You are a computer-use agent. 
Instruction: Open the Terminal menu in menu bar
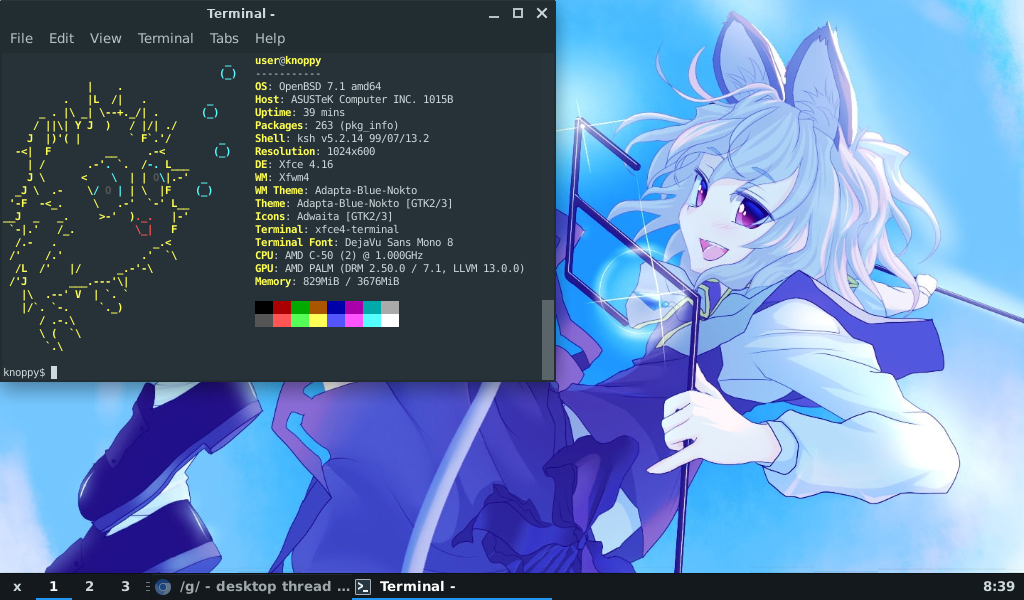[x=165, y=39]
